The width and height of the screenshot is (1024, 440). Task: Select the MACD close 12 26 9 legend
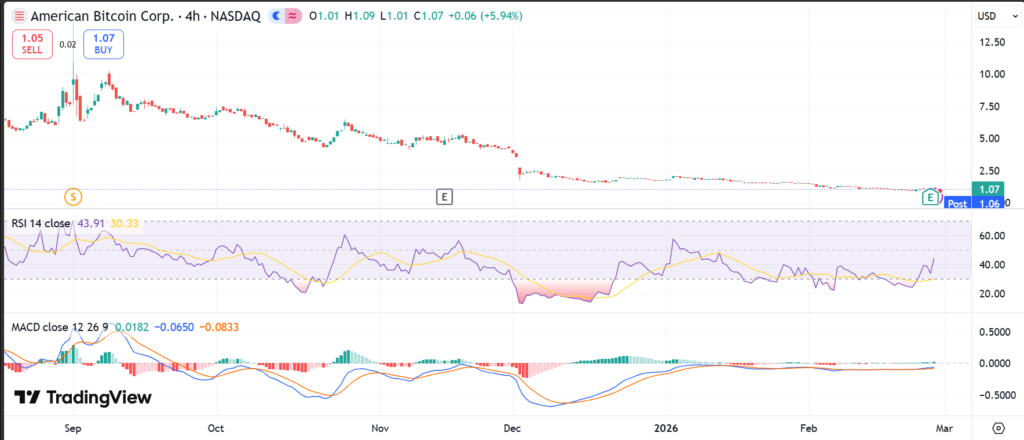(x=62, y=327)
